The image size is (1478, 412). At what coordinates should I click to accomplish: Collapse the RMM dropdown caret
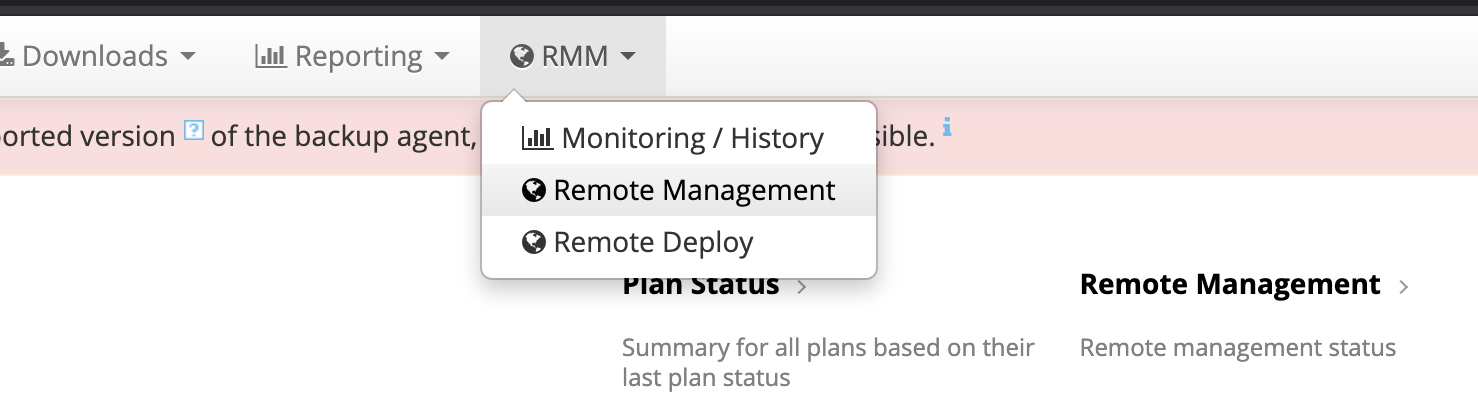[627, 57]
